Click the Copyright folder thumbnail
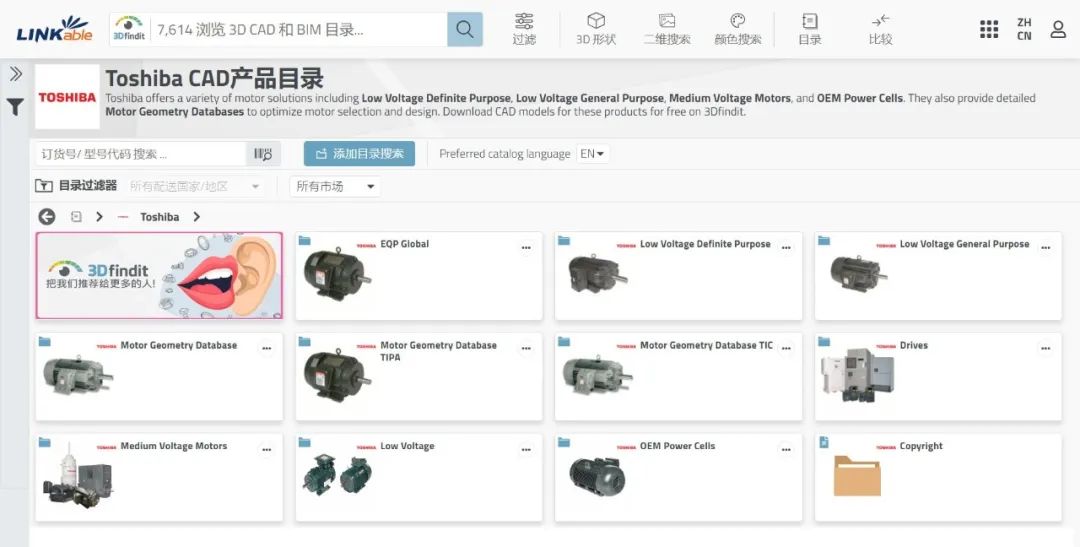Screen dimensions: 1080x547 click(x=857, y=475)
